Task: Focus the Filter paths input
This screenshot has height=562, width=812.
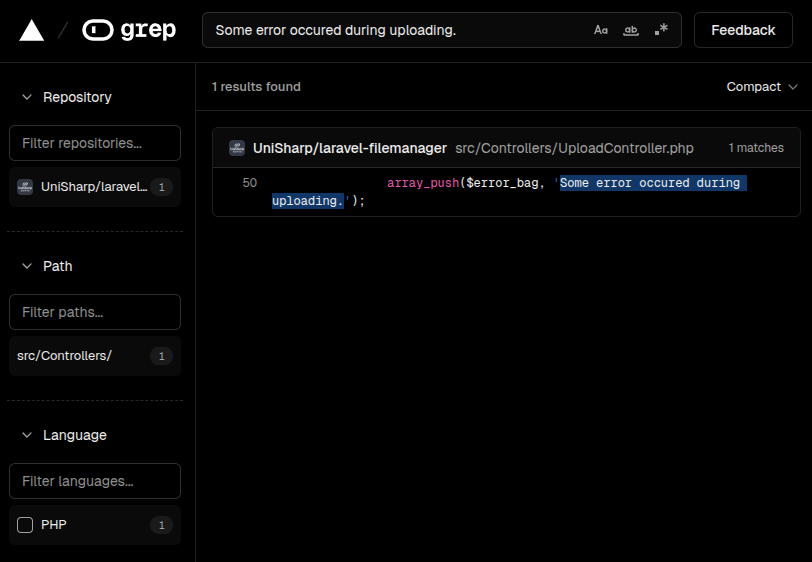Action: click(x=94, y=312)
